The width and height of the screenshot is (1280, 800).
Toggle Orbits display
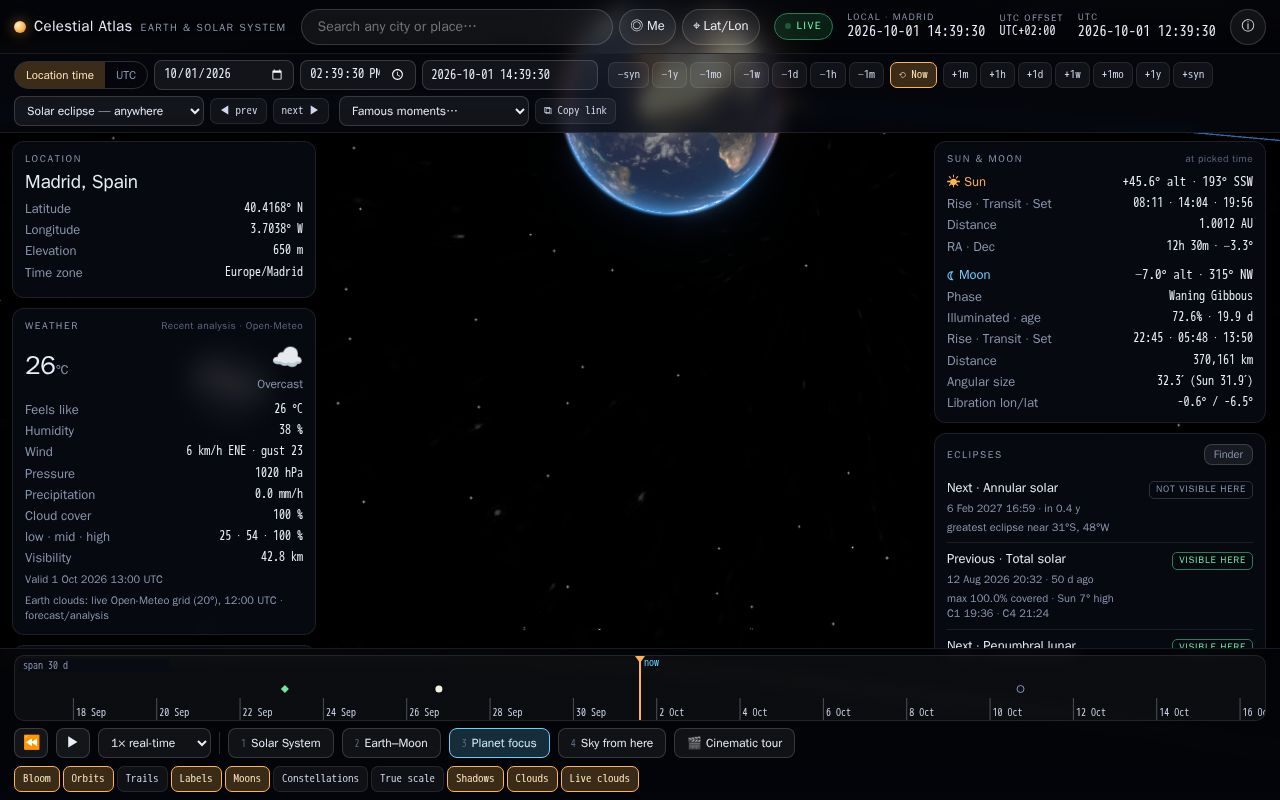(x=88, y=778)
